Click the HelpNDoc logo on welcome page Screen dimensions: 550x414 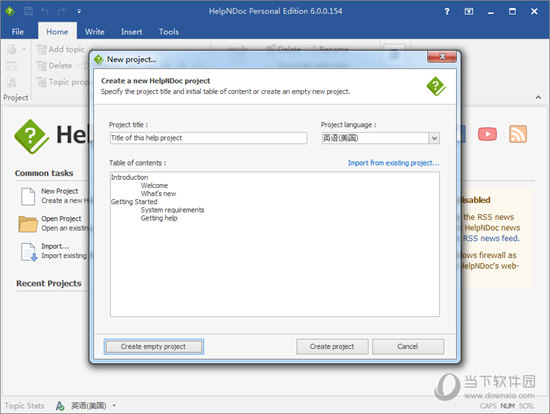(x=32, y=136)
